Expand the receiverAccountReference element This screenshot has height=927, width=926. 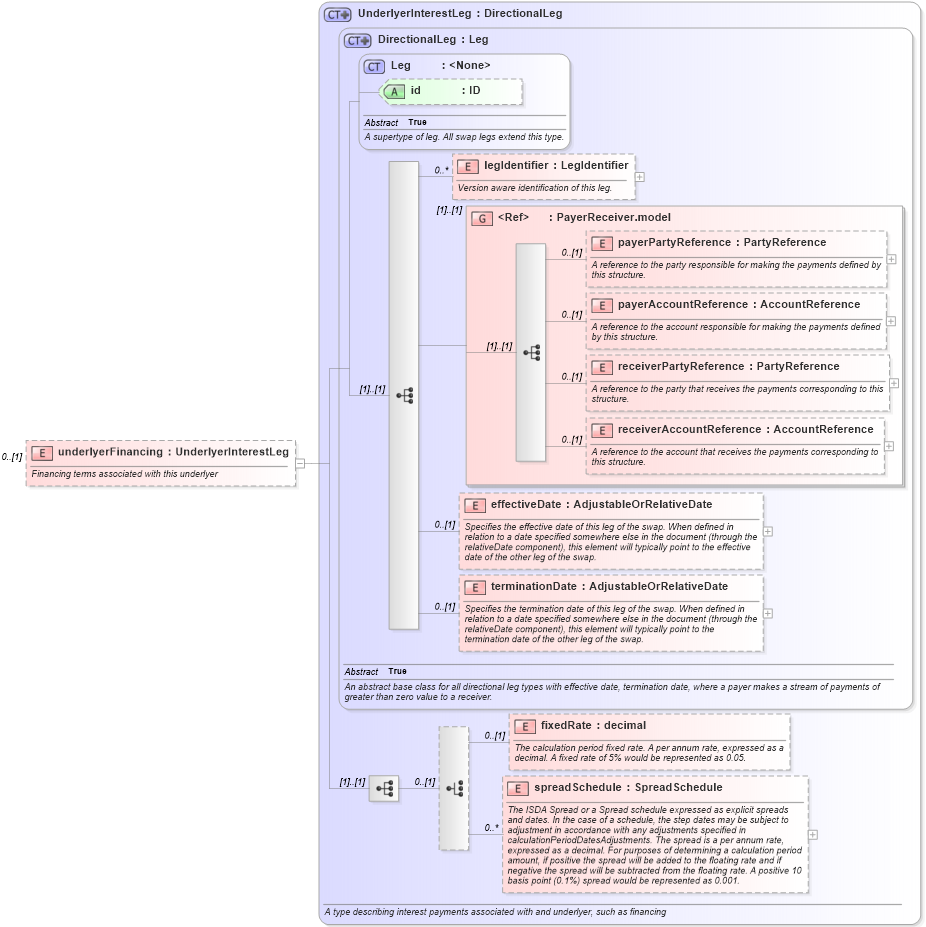point(889,446)
